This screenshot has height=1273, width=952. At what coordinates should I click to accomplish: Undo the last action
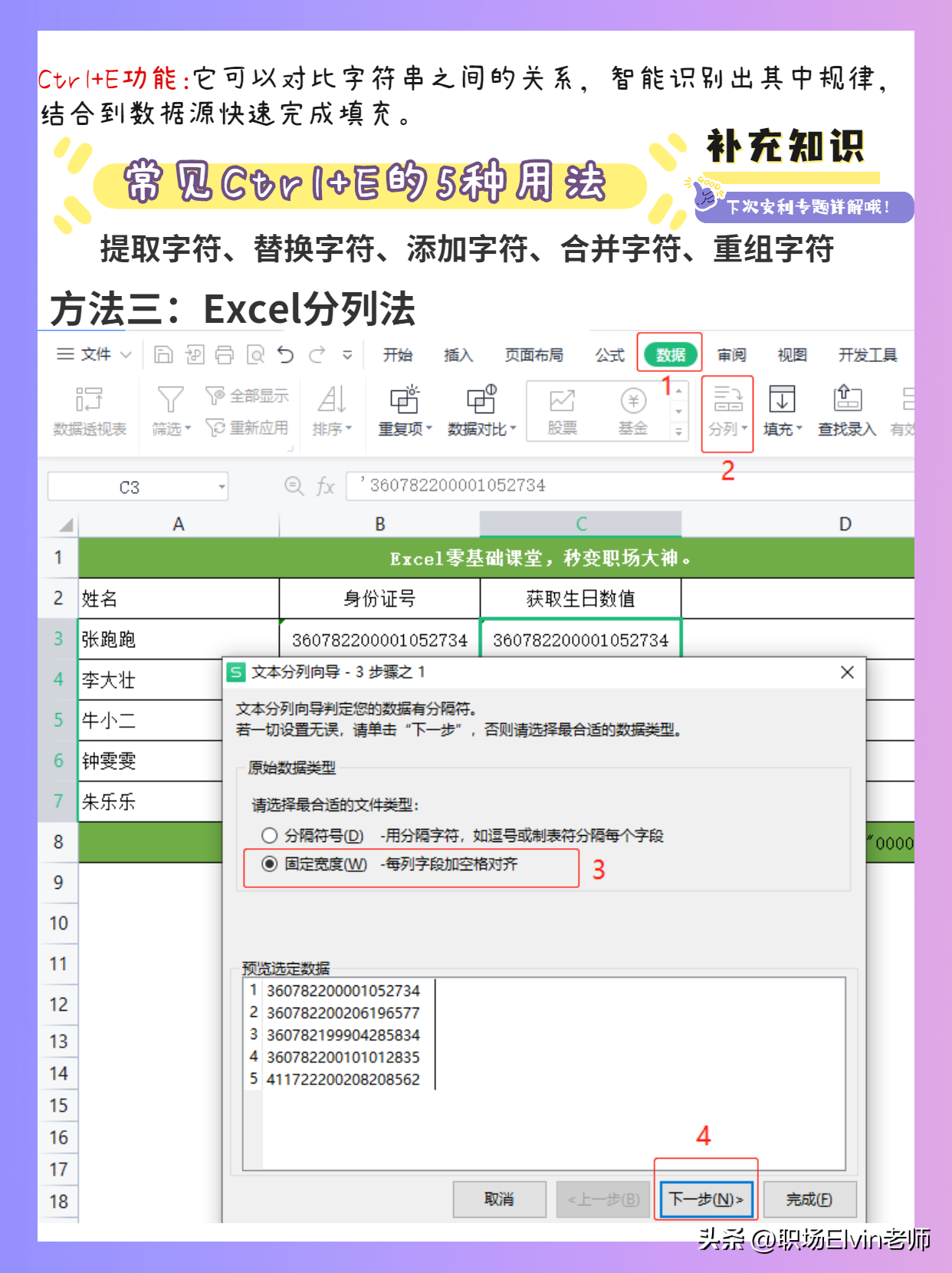(286, 354)
